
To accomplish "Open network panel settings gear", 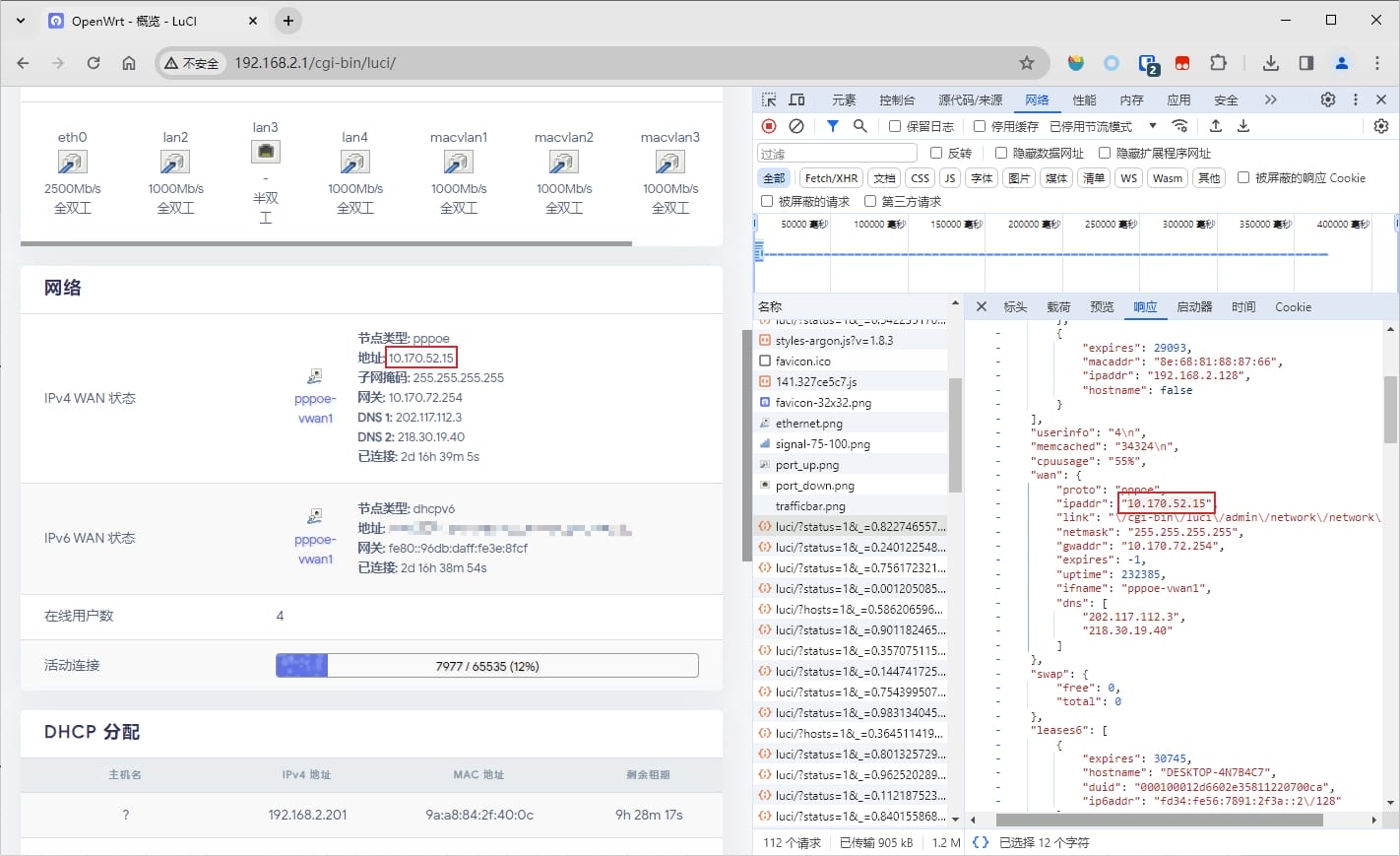I will pyautogui.click(x=1381, y=126).
